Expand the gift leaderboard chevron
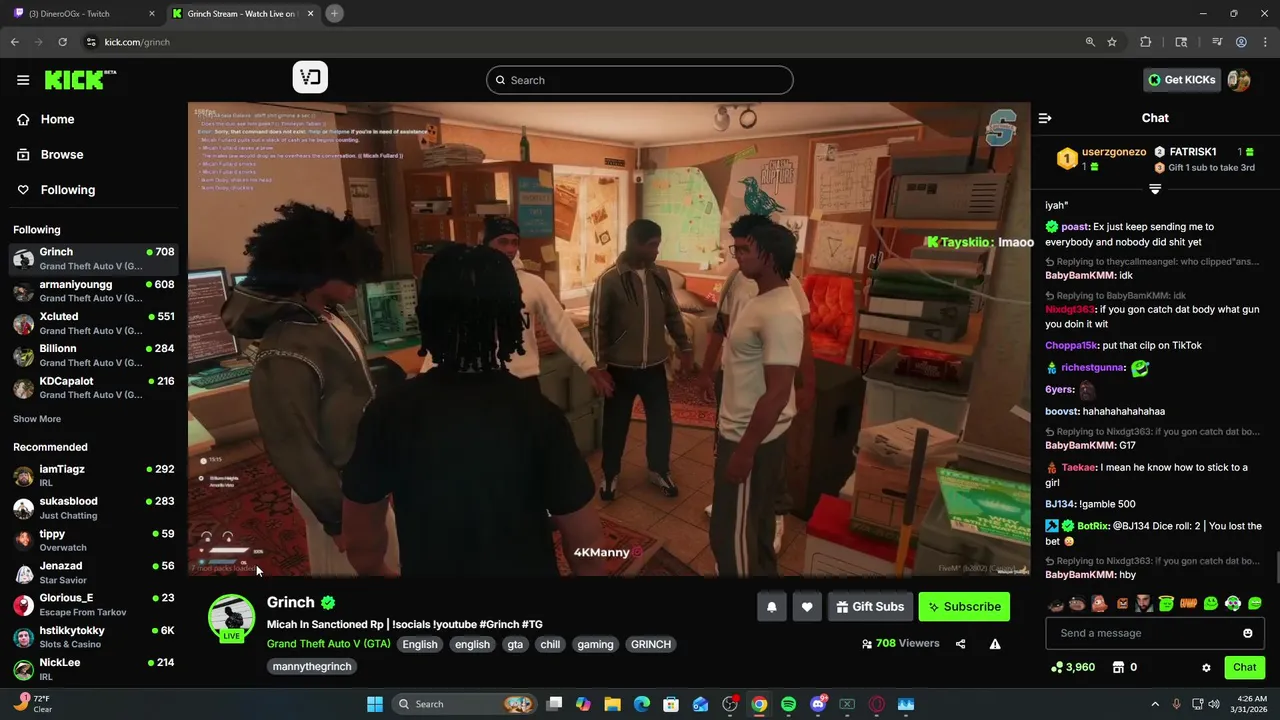Image resolution: width=1280 pixels, height=720 pixels. click(x=1155, y=188)
